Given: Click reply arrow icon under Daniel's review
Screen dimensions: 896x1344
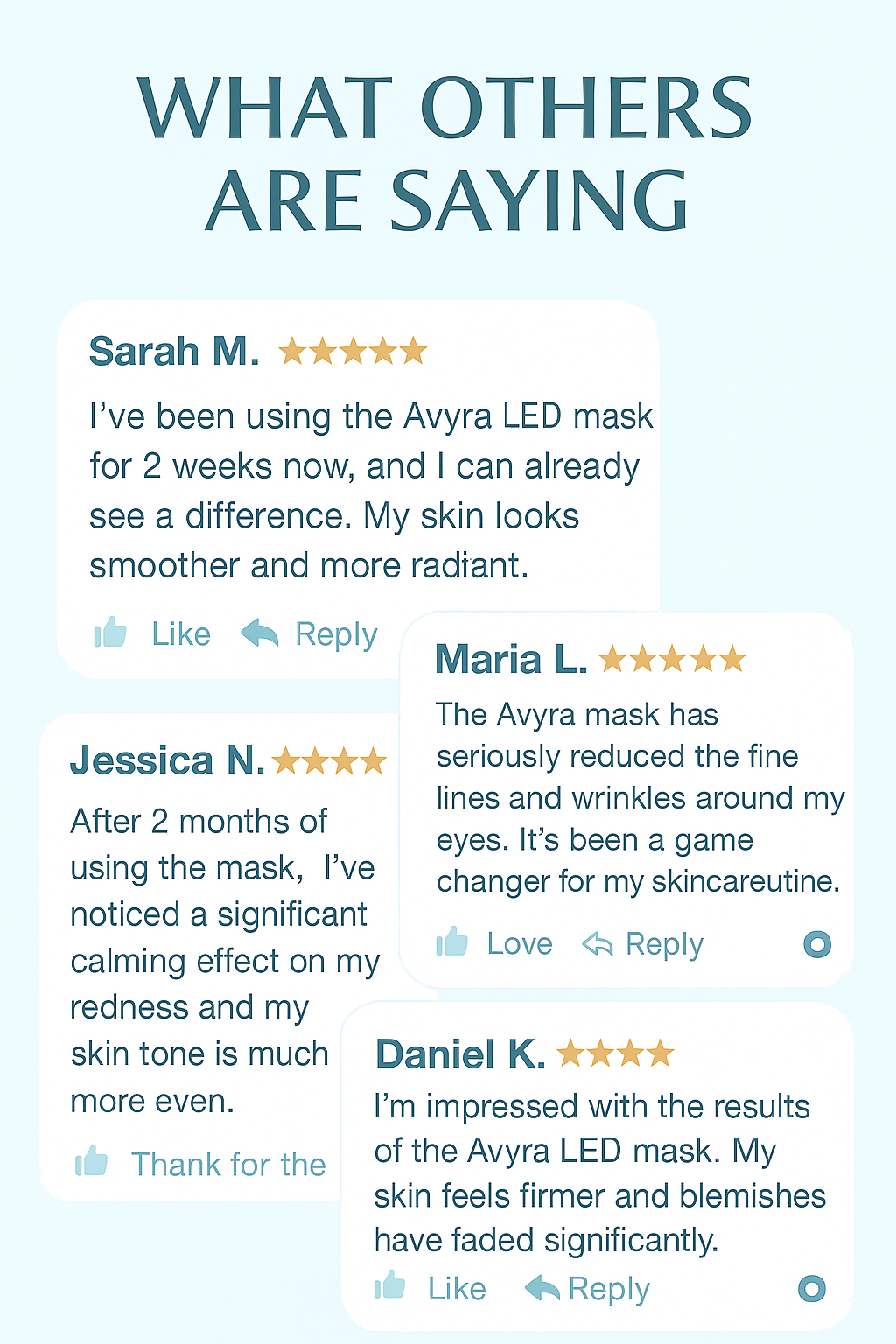Looking at the screenshot, I should (542, 1287).
